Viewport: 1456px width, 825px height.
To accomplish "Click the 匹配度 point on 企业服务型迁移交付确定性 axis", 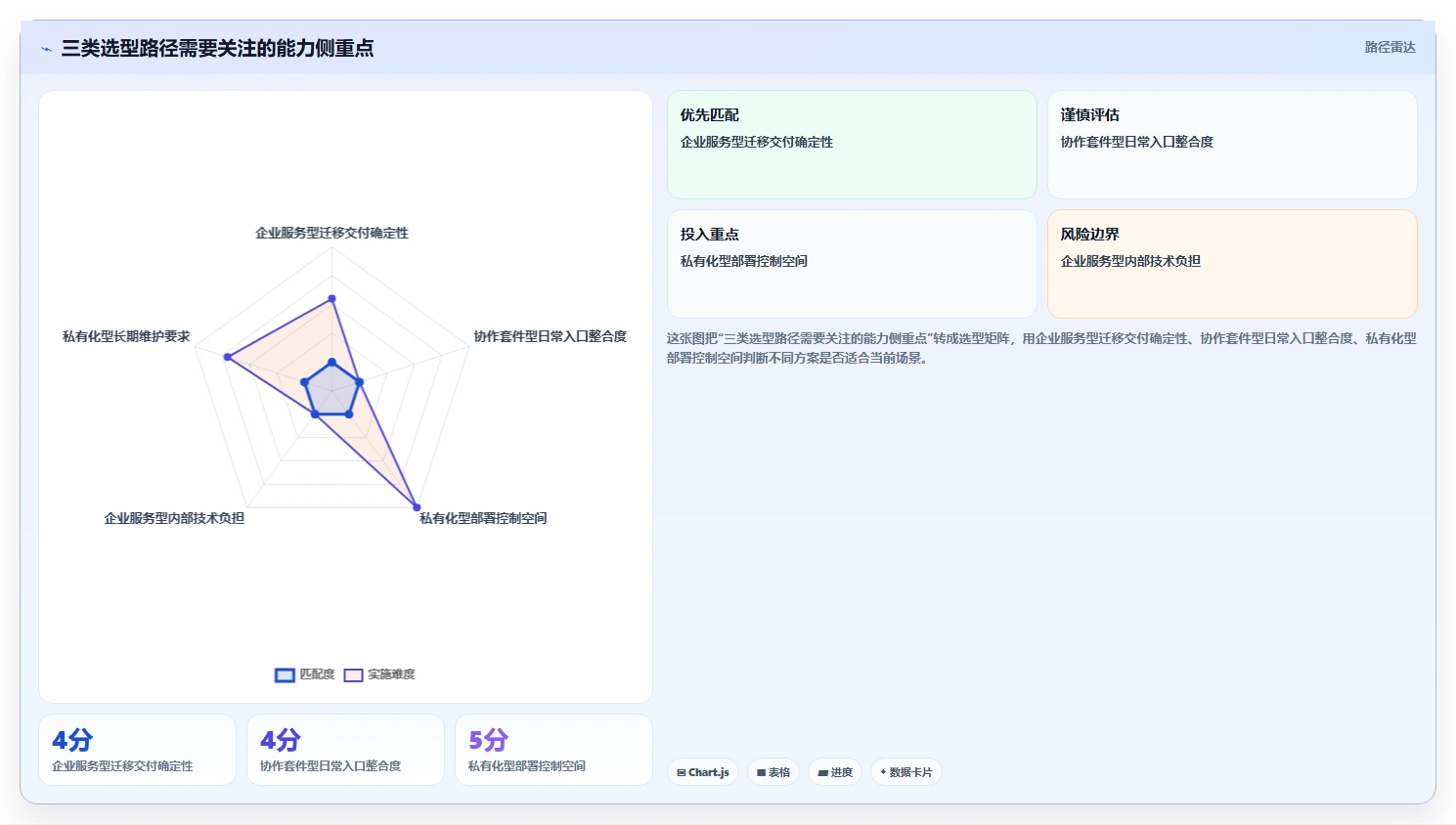I will (x=331, y=363).
